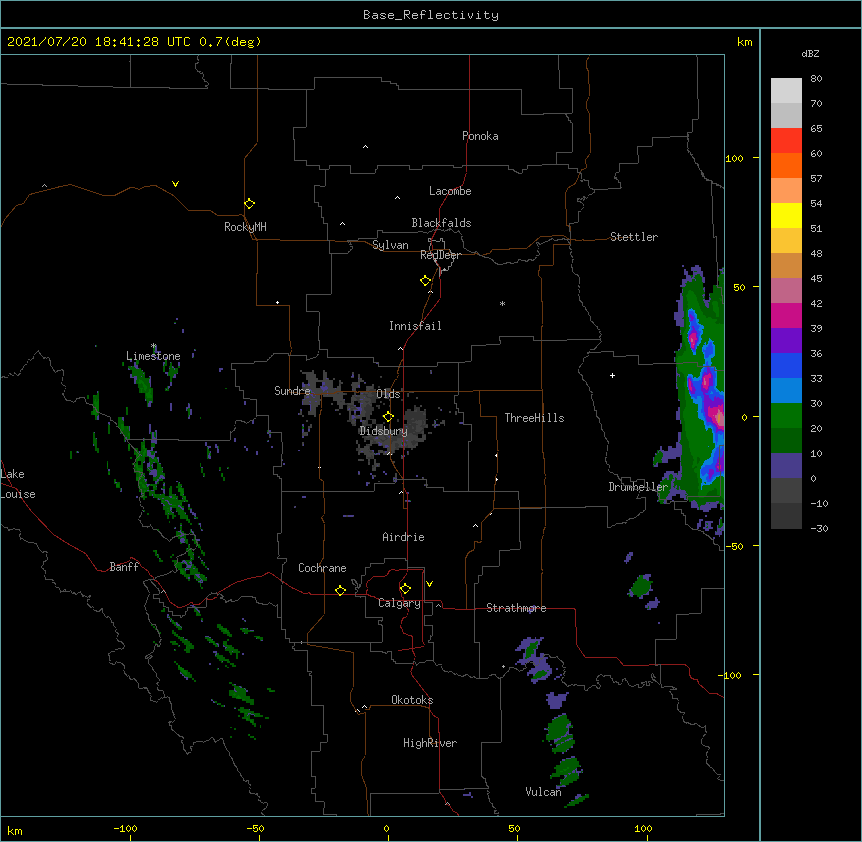Click the Cochrane label
The image size is (862, 842).
click(322, 568)
